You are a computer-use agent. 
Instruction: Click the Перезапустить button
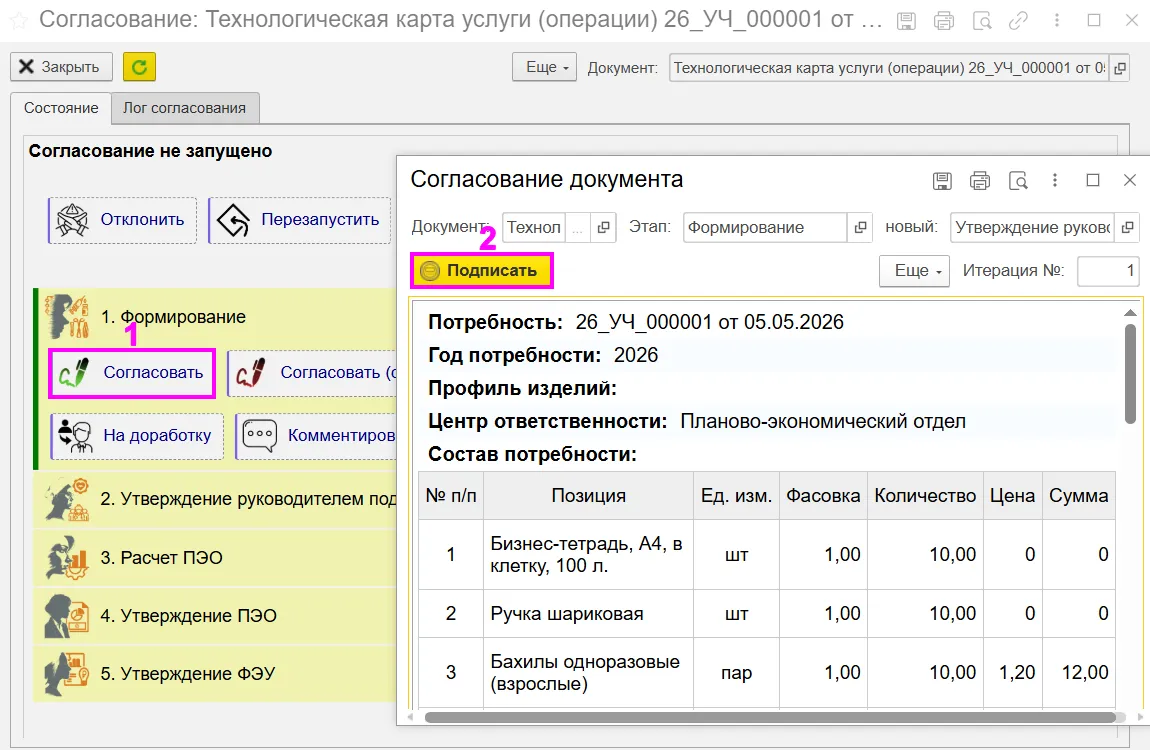click(300, 220)
